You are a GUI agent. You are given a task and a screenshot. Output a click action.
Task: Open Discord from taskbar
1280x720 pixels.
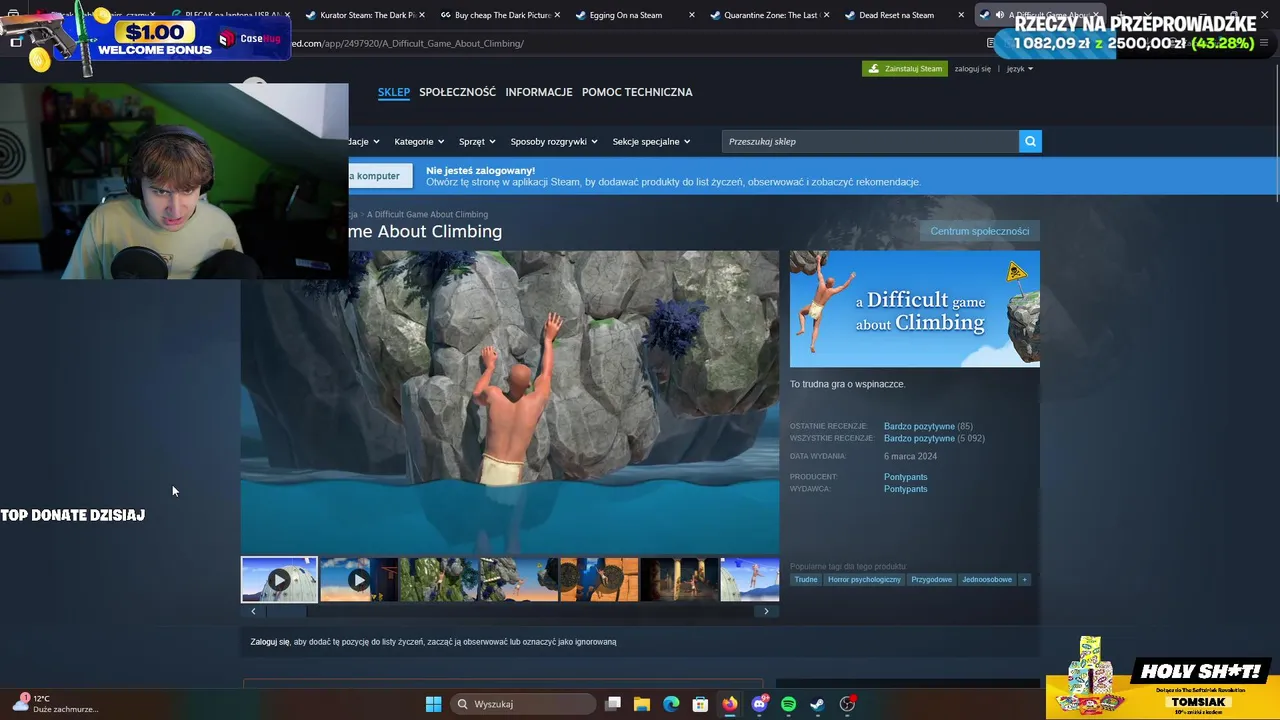(759, 704)
